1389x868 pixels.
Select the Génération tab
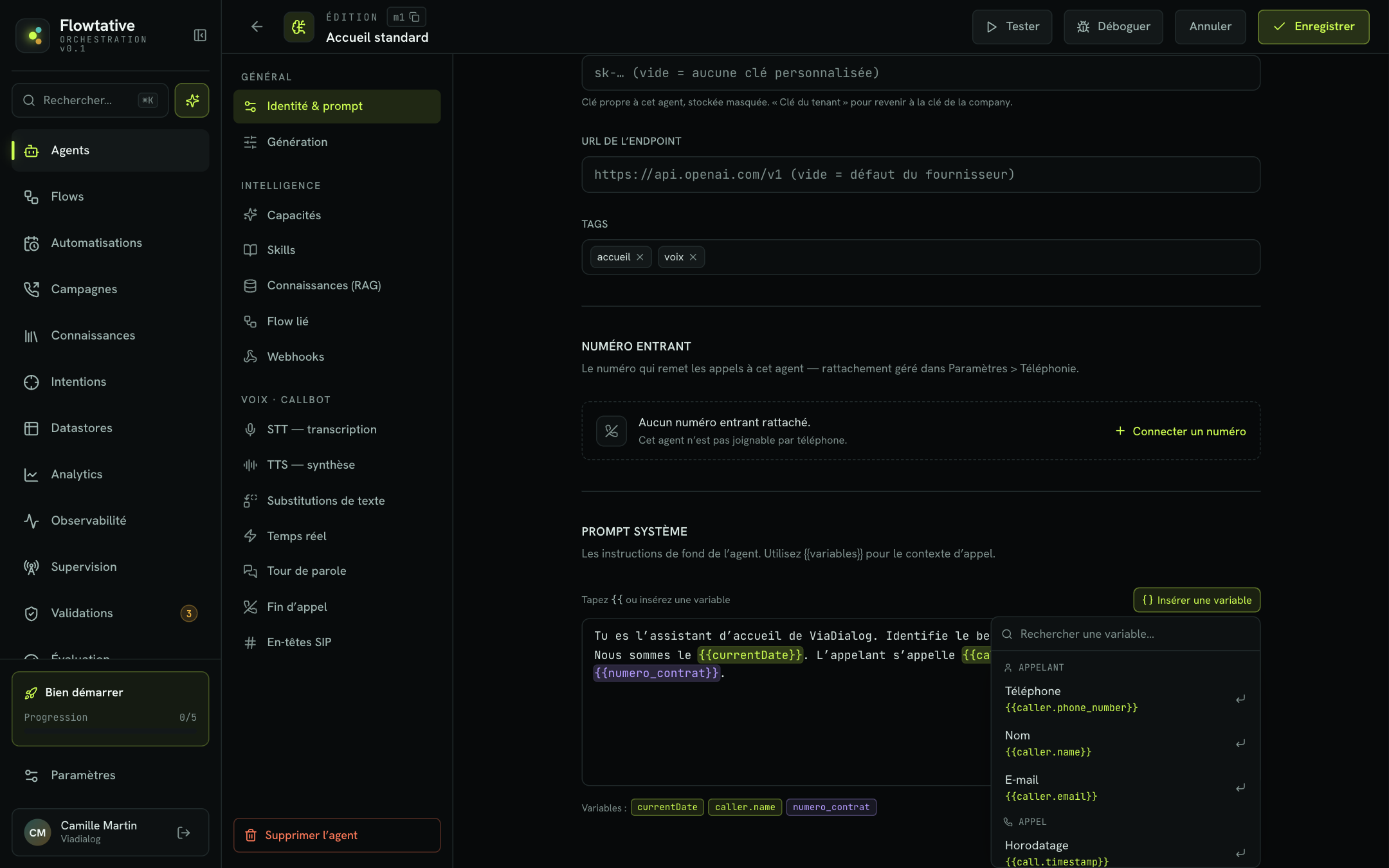tap(337, 142)
